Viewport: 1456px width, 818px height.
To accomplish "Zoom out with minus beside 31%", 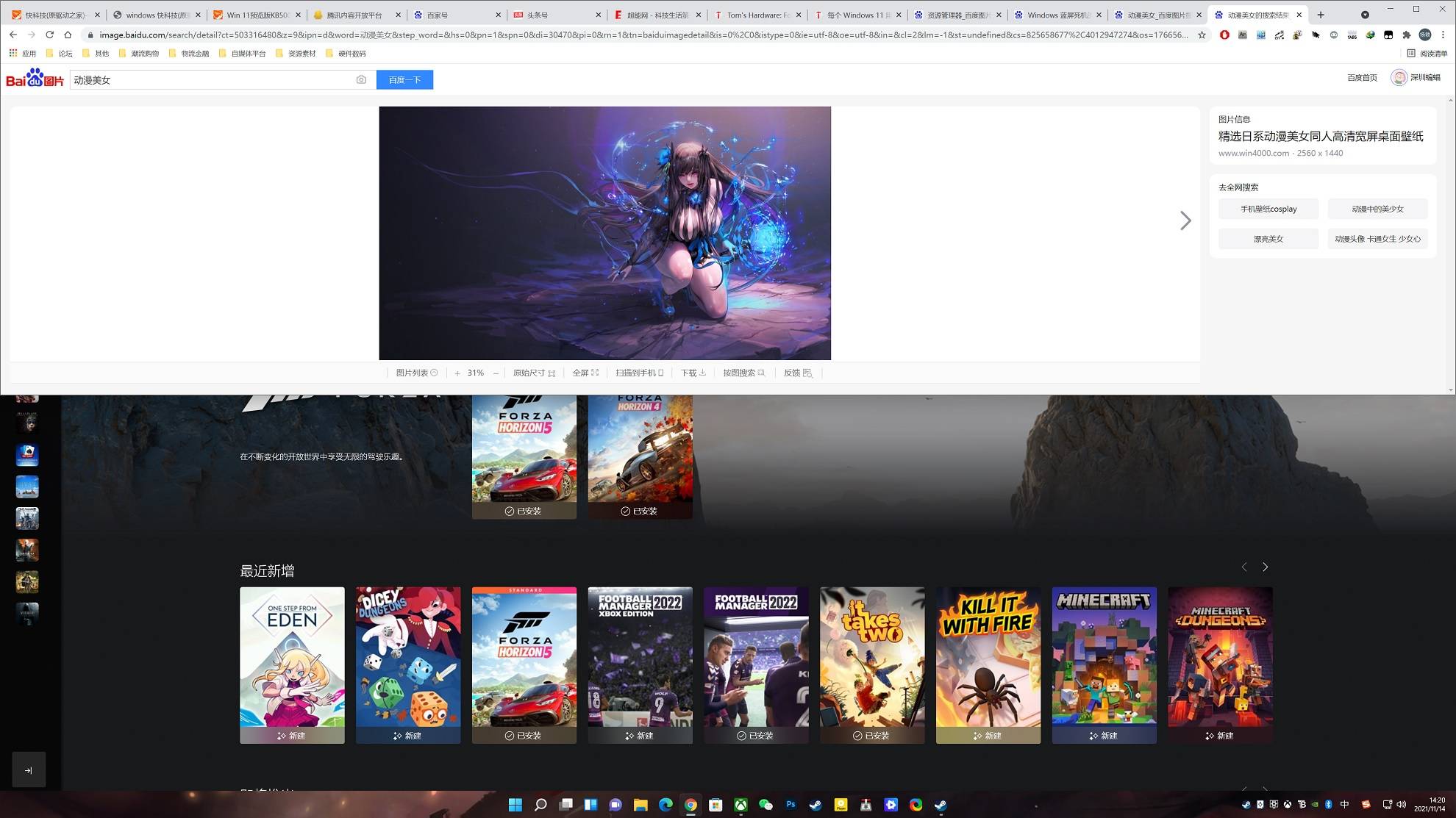I will (x=496, y=373).
